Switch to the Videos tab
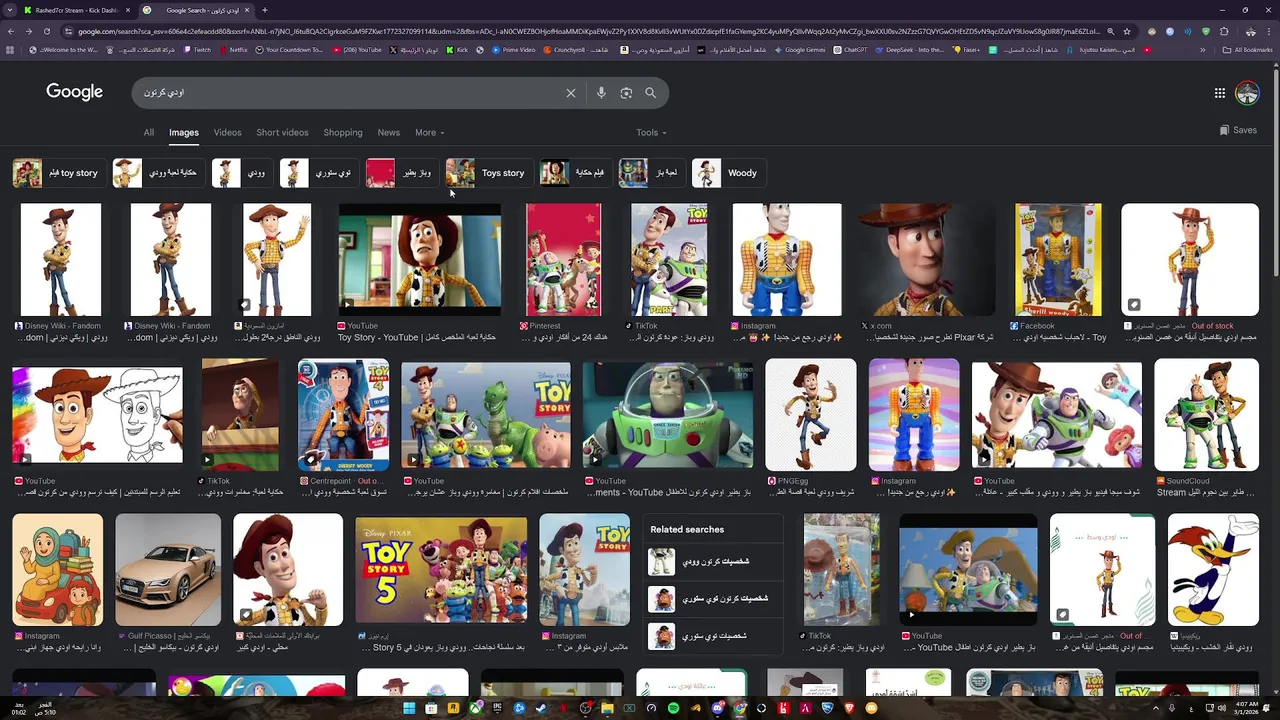Screen dimensions: 1280x720 (x=227, y=132)
